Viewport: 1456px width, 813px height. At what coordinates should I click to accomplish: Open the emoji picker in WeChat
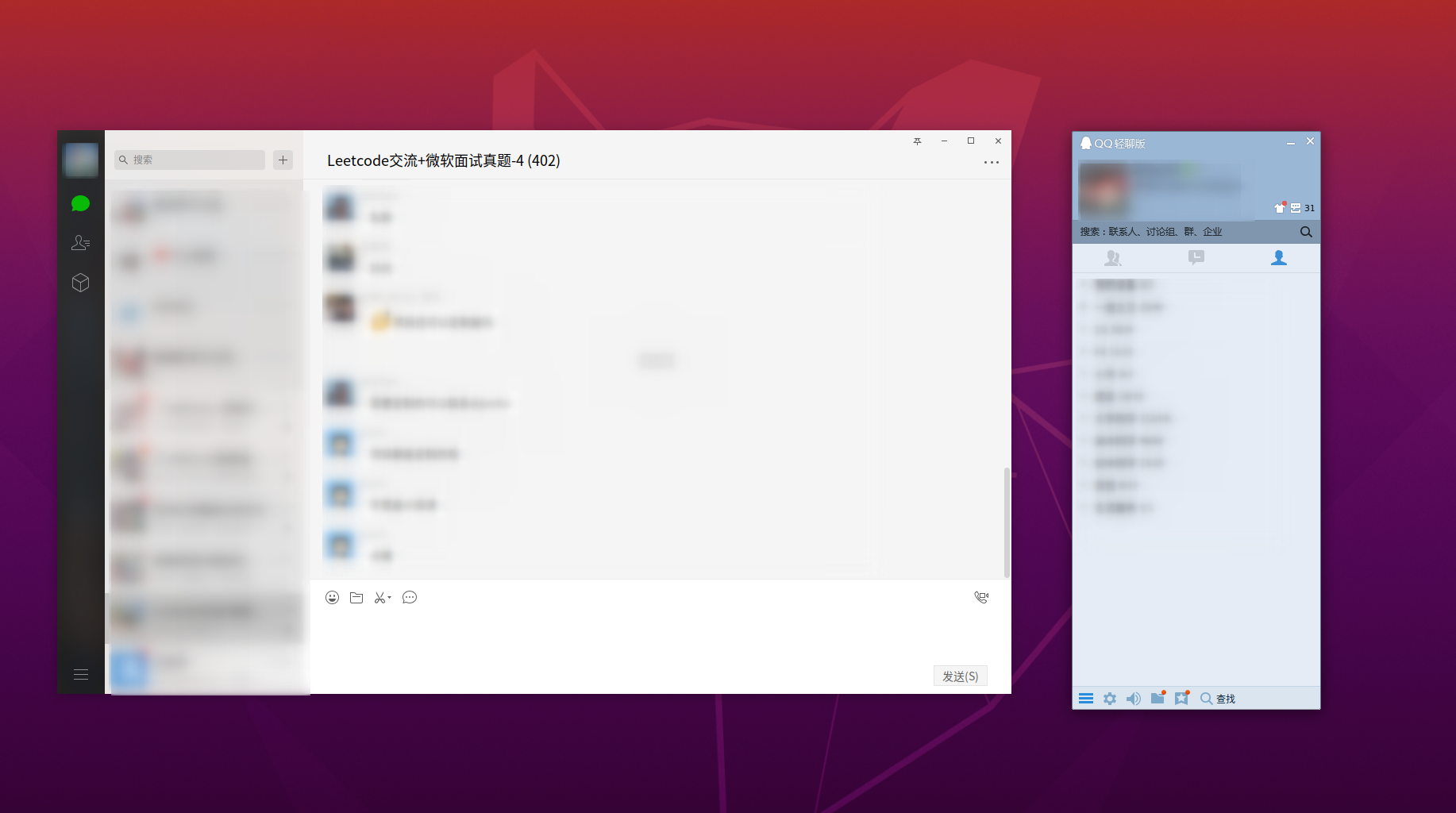coord(333,598)
